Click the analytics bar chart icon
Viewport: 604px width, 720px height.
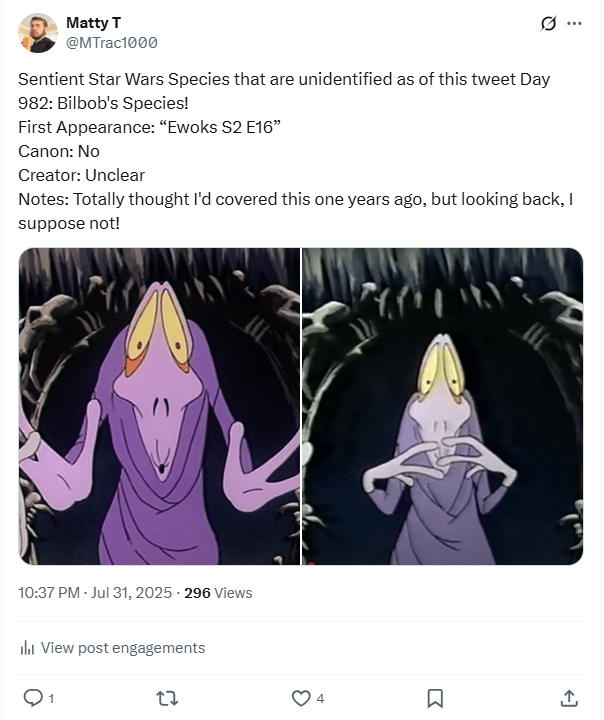[27, 648]
